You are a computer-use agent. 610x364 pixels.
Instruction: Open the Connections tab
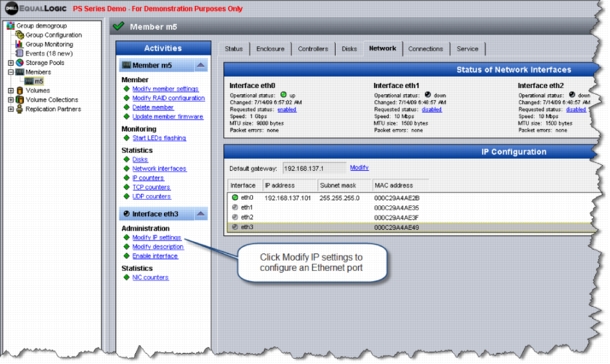pyautogui.click(x=425, y=49)
